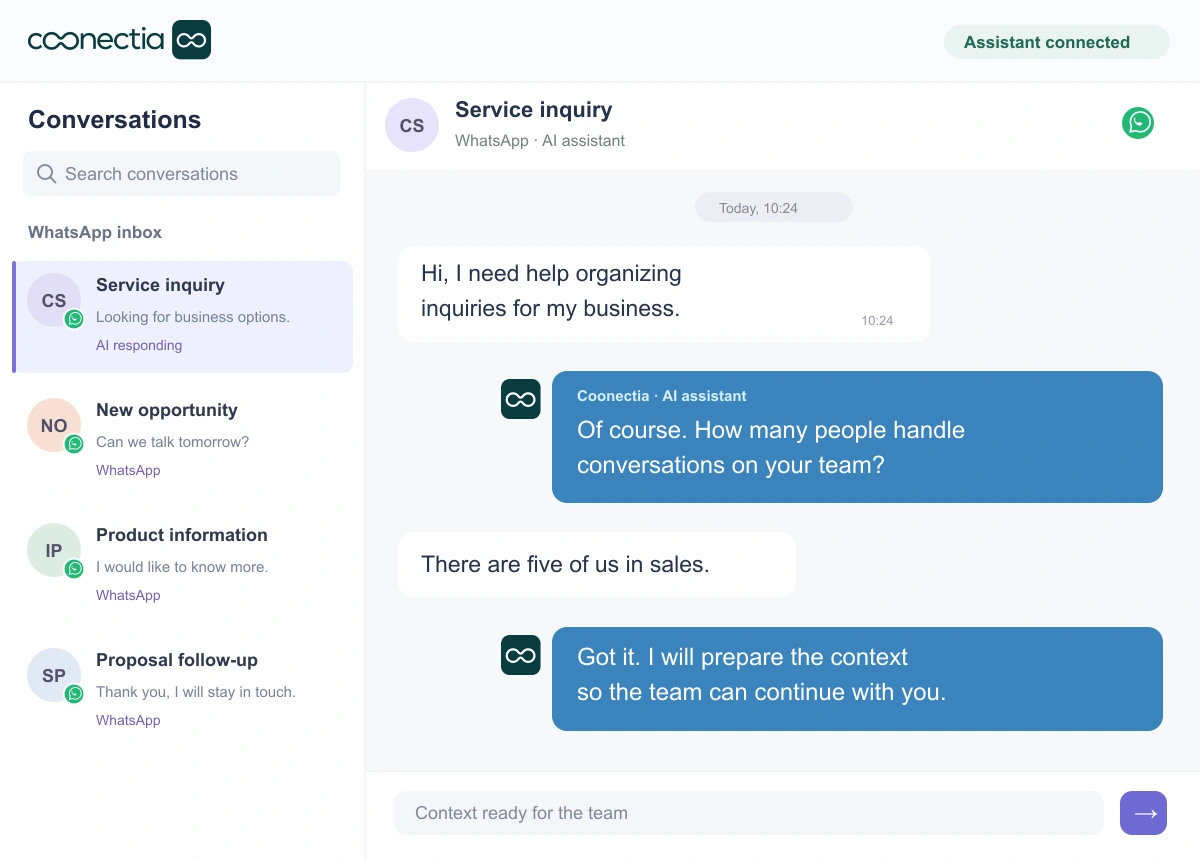Click WhatsApp badge on the SP avatar
Screen dimensions: 1200x860
point(74,694)
